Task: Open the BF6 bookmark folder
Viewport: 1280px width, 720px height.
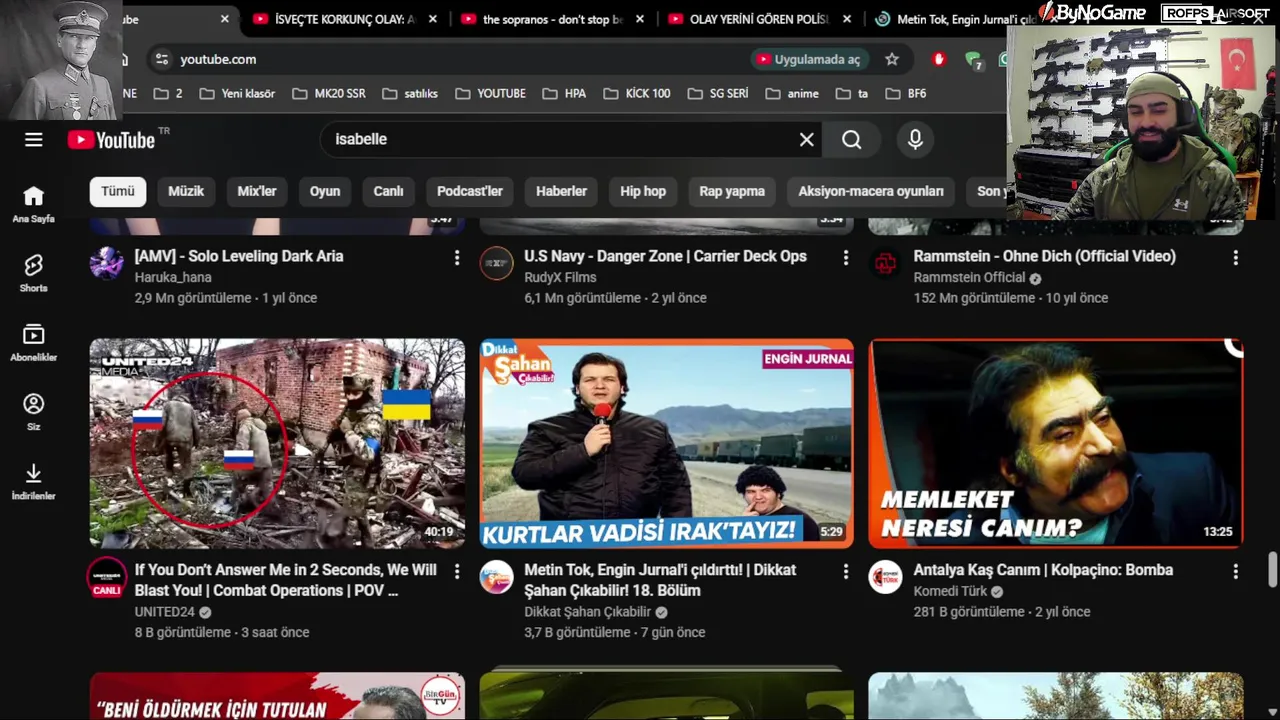Action: coord(904,93)
